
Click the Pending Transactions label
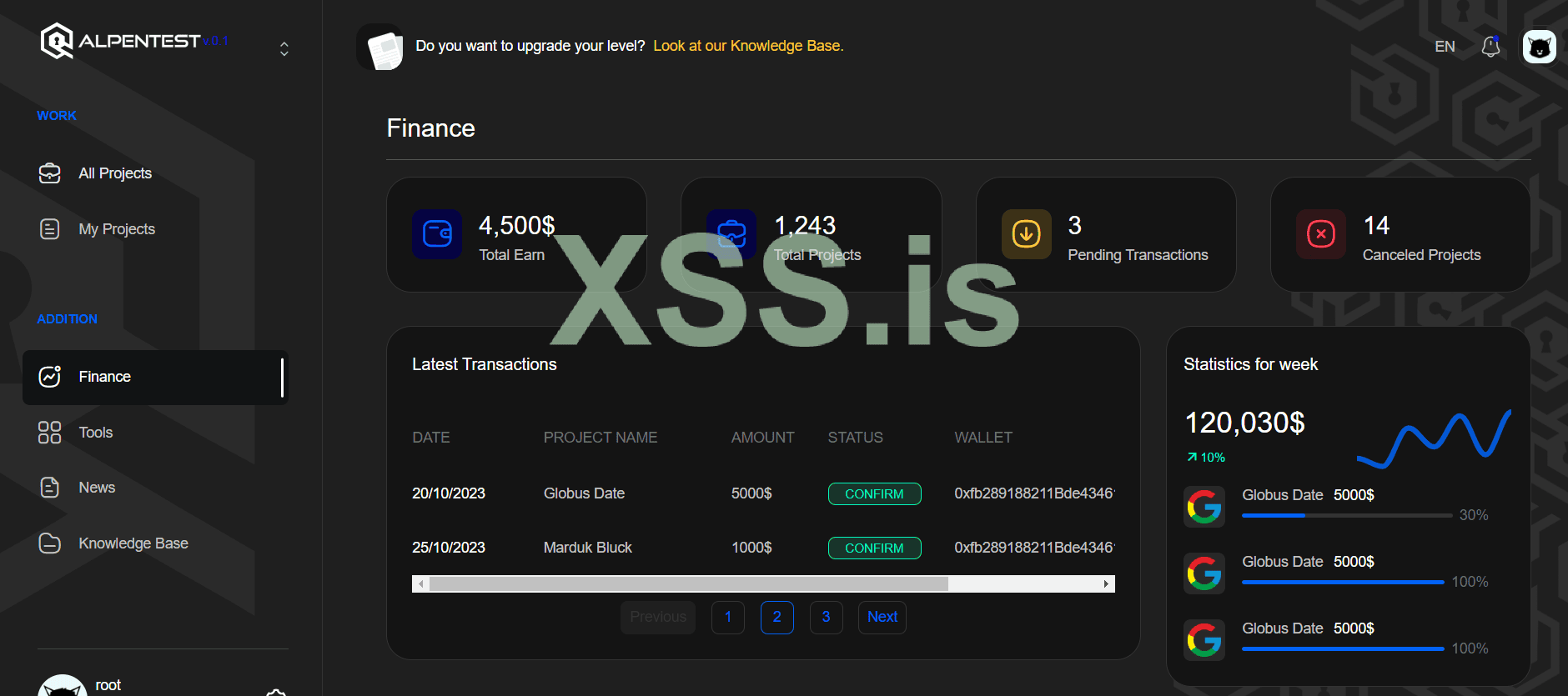(1138, 255)
